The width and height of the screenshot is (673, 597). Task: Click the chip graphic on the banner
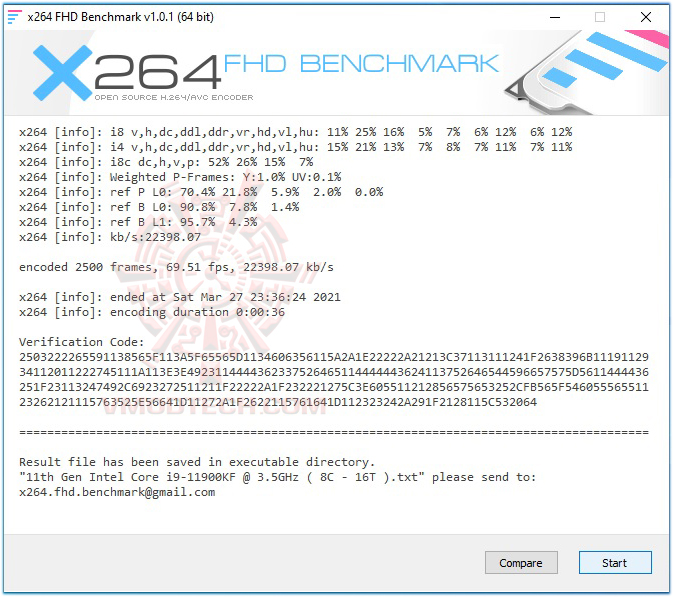coord(586,72)
